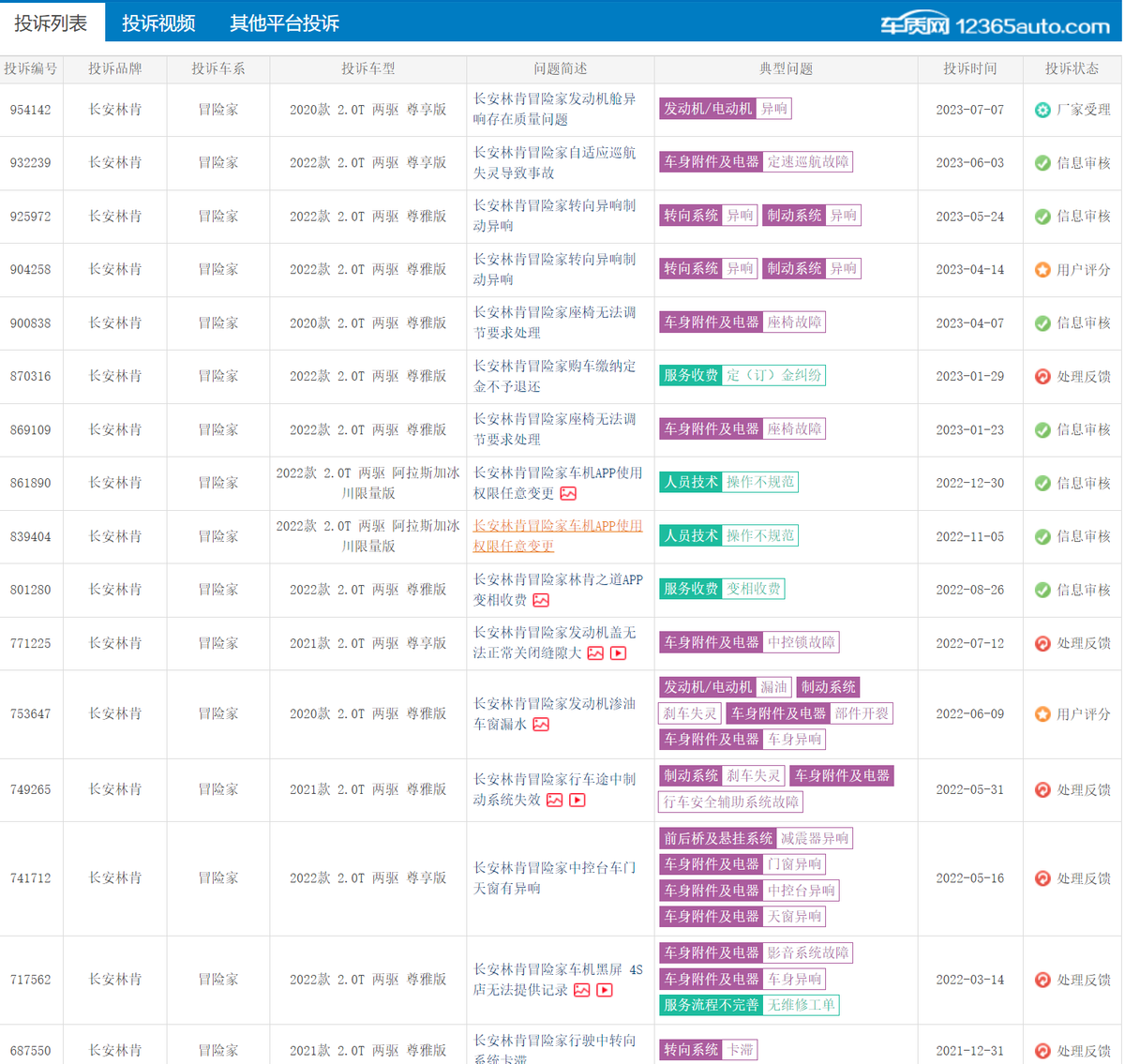Click the 转向系统 卡滞 tag in row 687550
Screen dimensions: 1125x1064
[x=708, y=1050]
